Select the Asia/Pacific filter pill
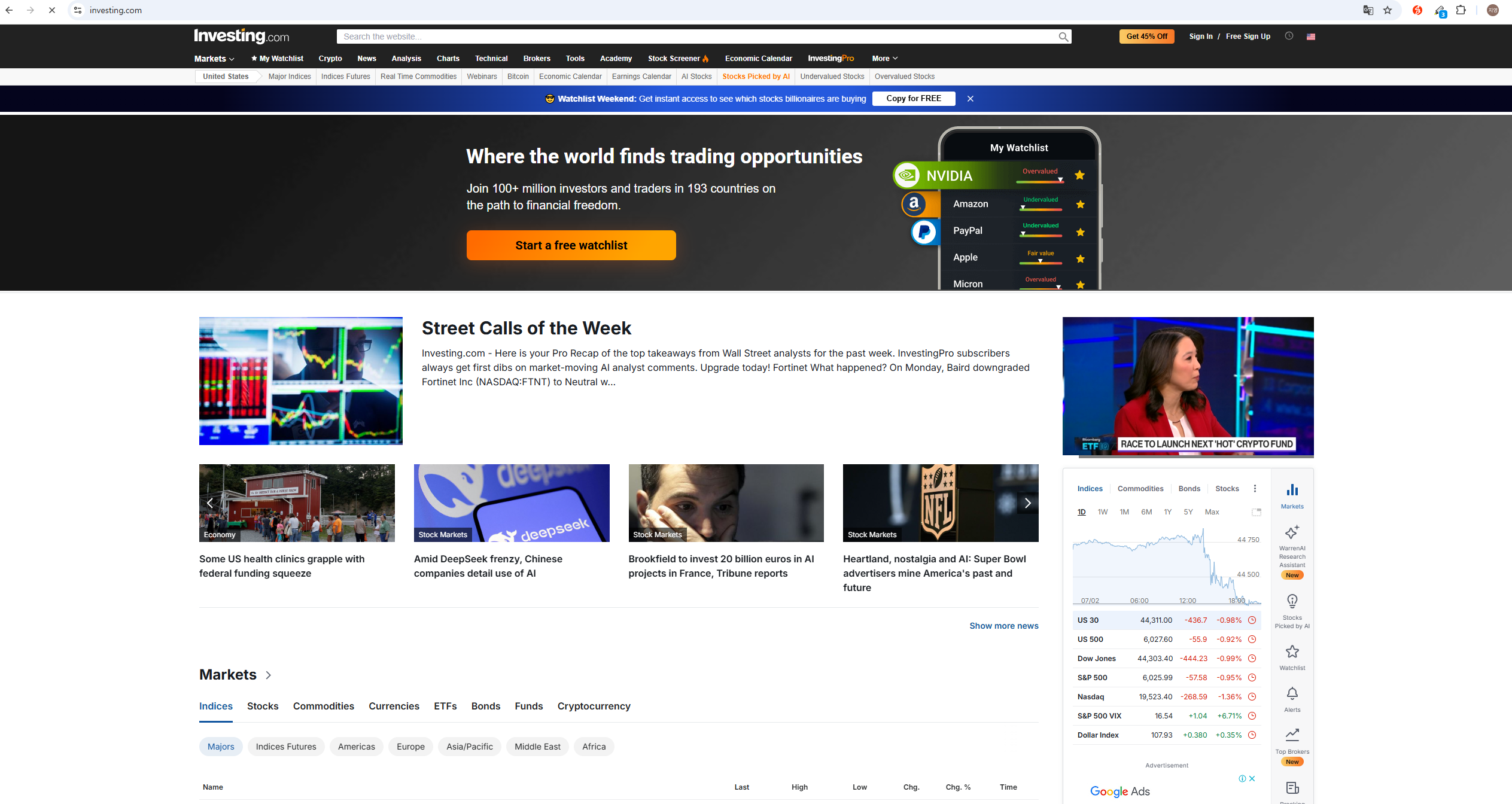Screen dimensions: 1512x804 (x=470, y=747)
